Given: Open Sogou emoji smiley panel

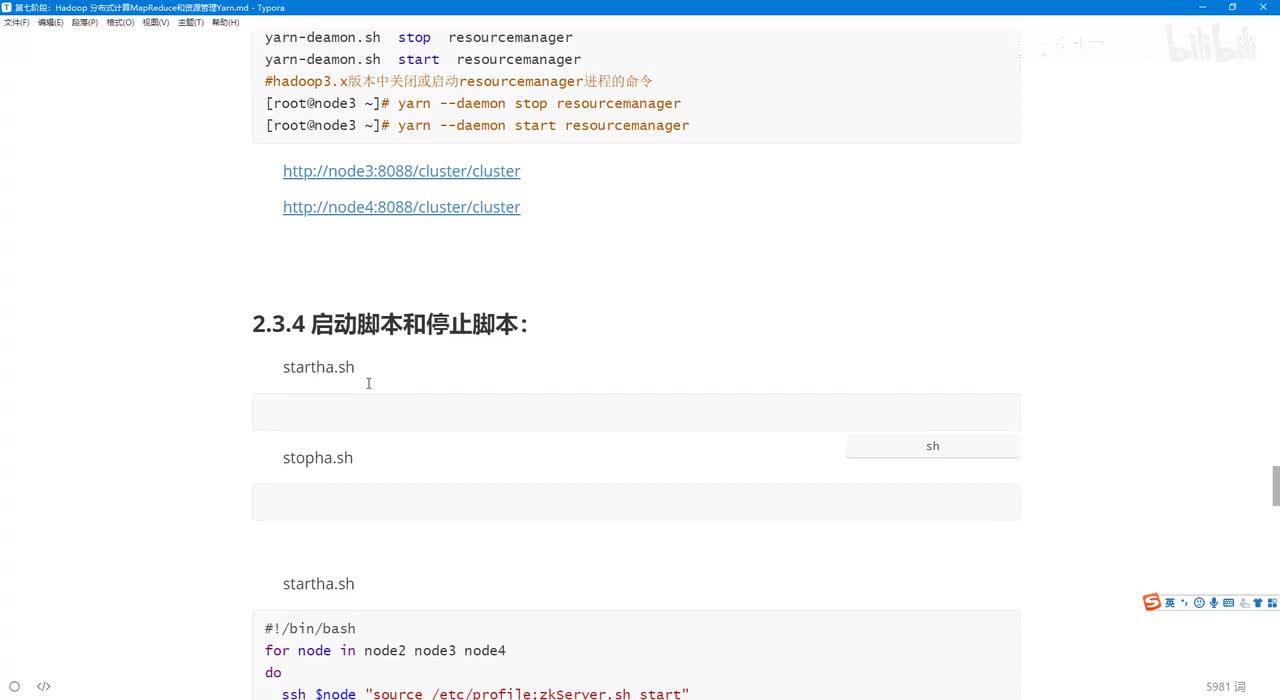Looking at the screenshot, I should (1199, 603).
